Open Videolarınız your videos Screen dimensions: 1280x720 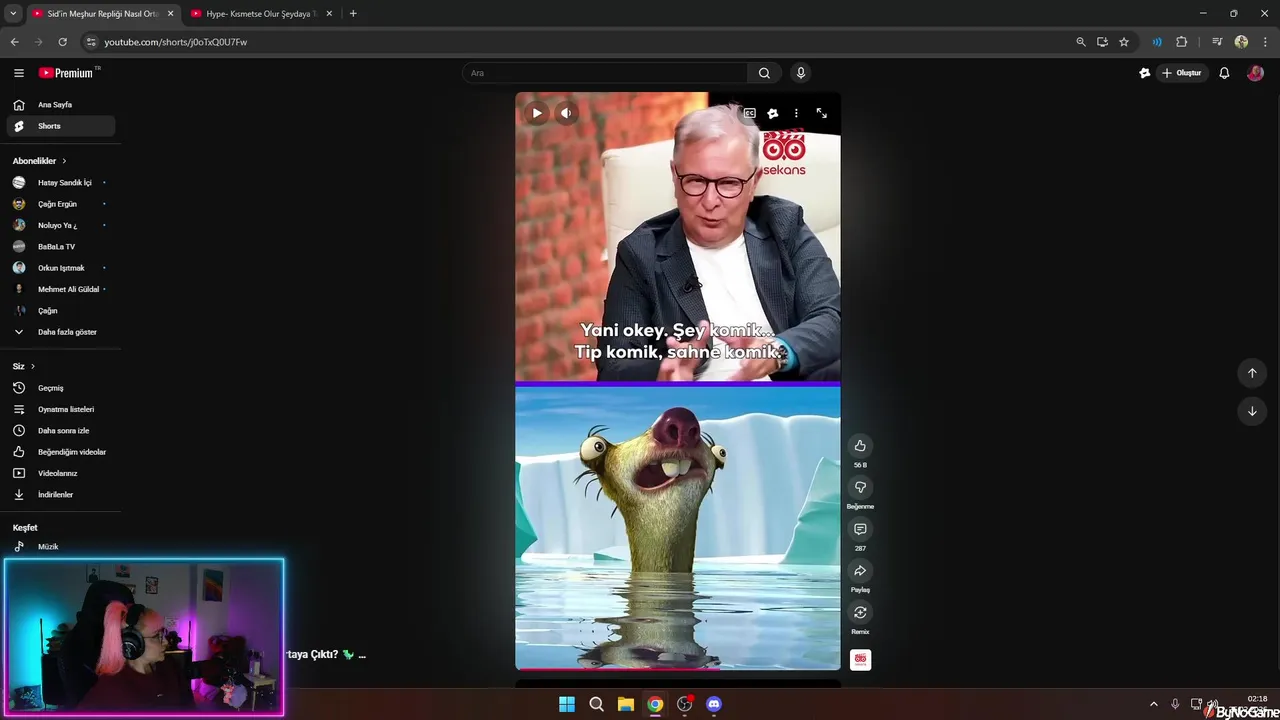61,473
